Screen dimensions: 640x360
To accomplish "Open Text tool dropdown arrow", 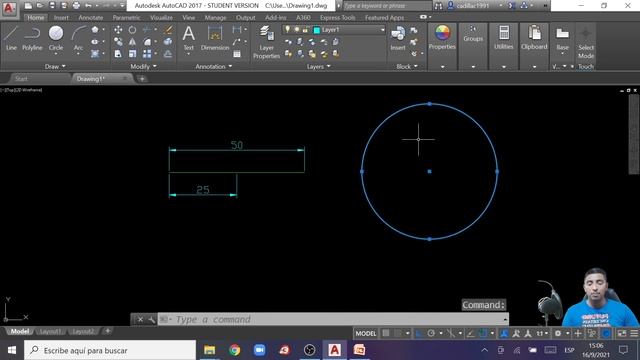I will (x=188, y=54).
